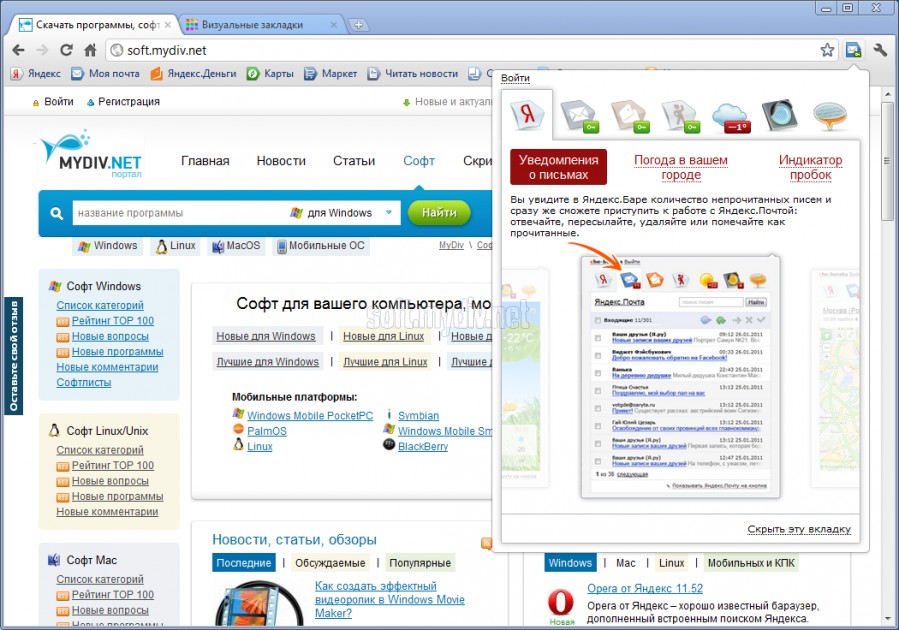899x630 pixels.
Task: Open the weather cloud icon in popup
Action: coord(730,116)
